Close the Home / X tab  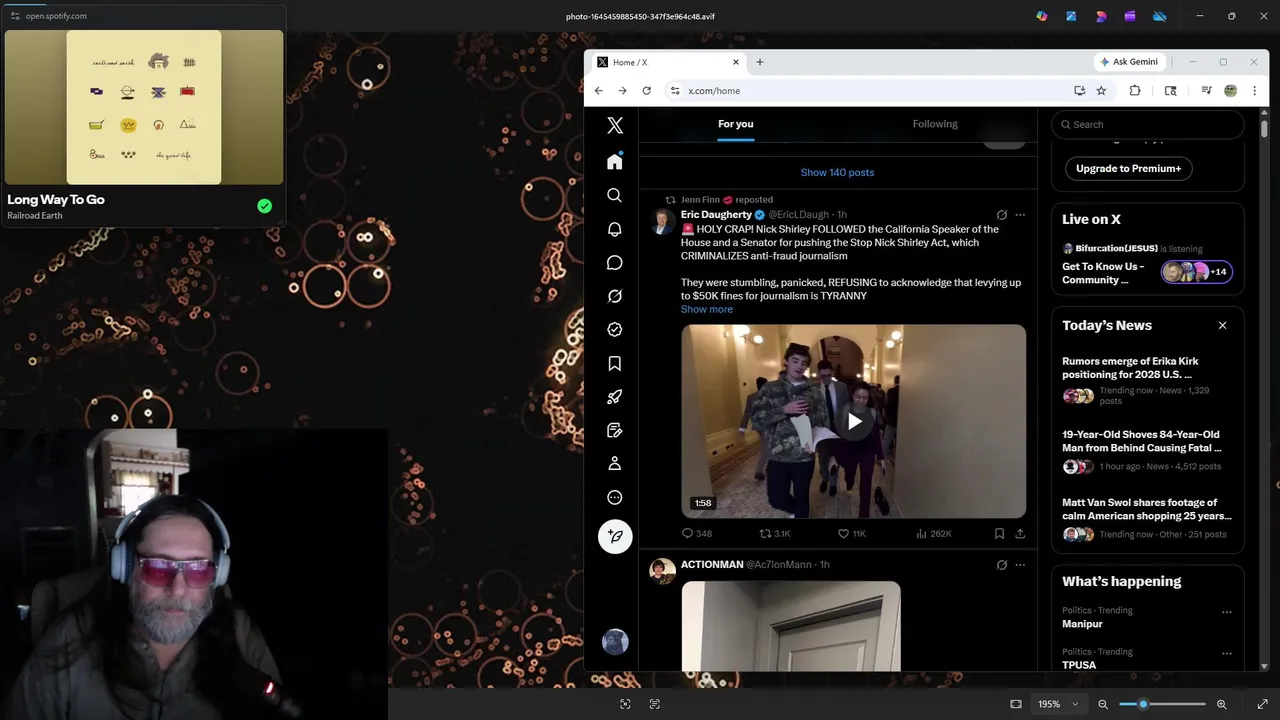736,62
